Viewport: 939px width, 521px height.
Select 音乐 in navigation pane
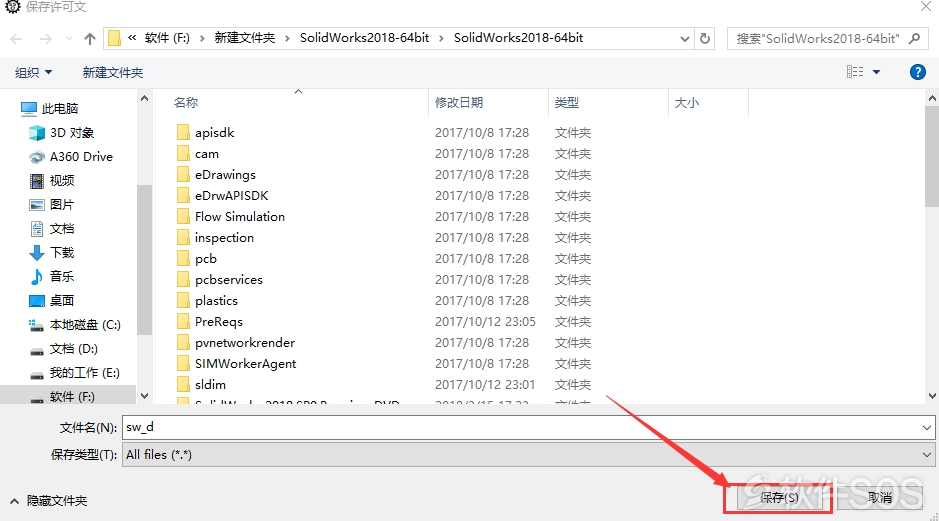pyautogui.click(x=52, y=276)
